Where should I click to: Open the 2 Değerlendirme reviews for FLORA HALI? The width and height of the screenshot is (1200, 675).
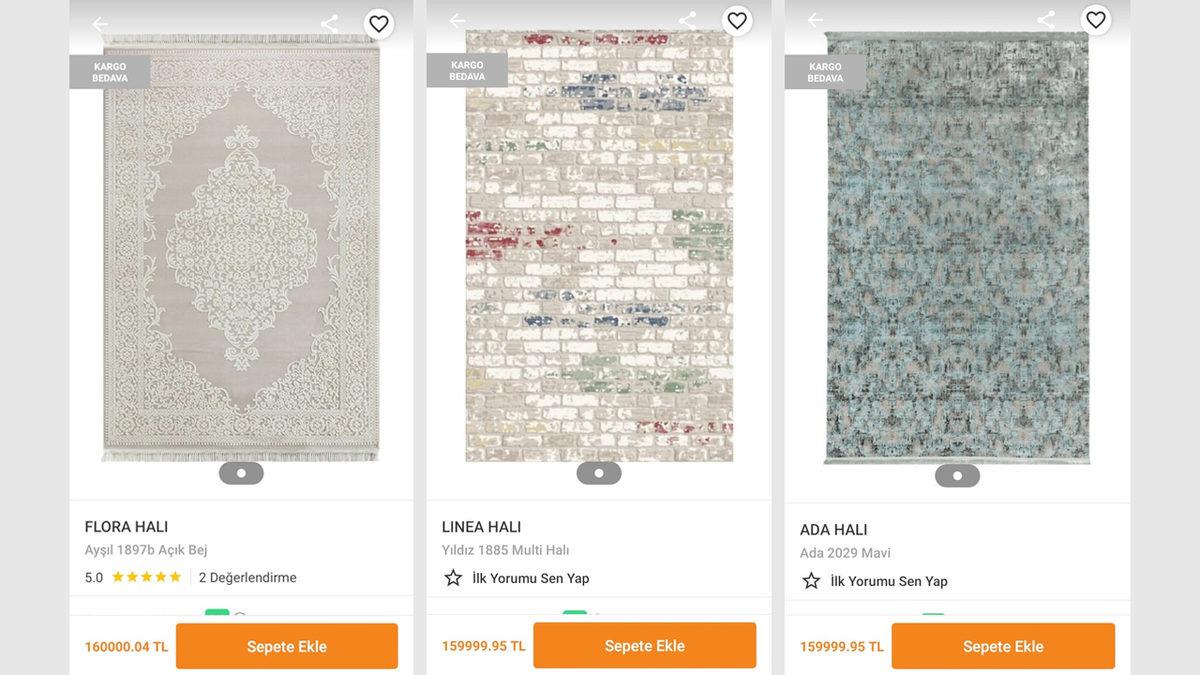tap(245, 577)
